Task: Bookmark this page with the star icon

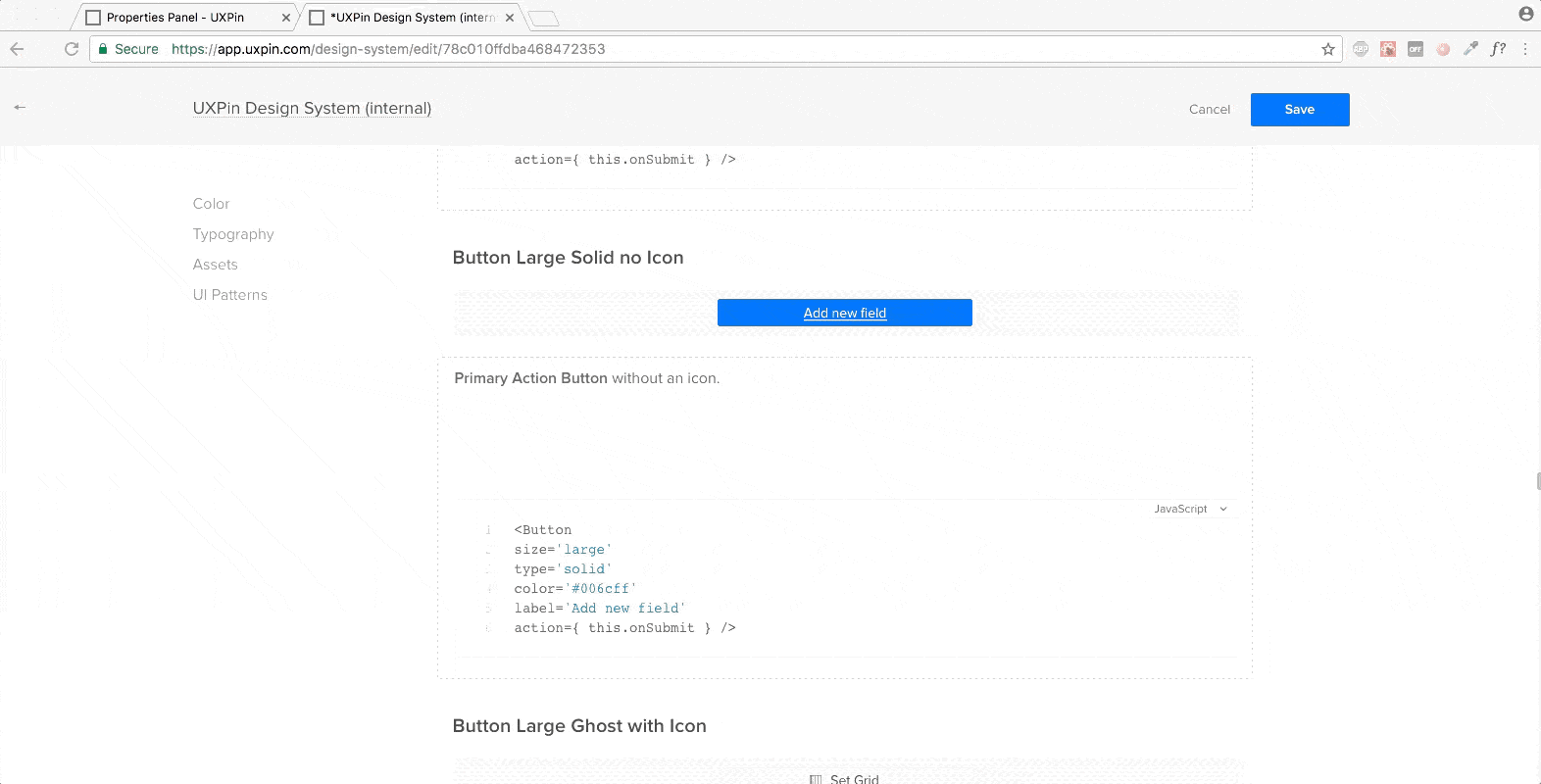Action: pos(1328,49)
